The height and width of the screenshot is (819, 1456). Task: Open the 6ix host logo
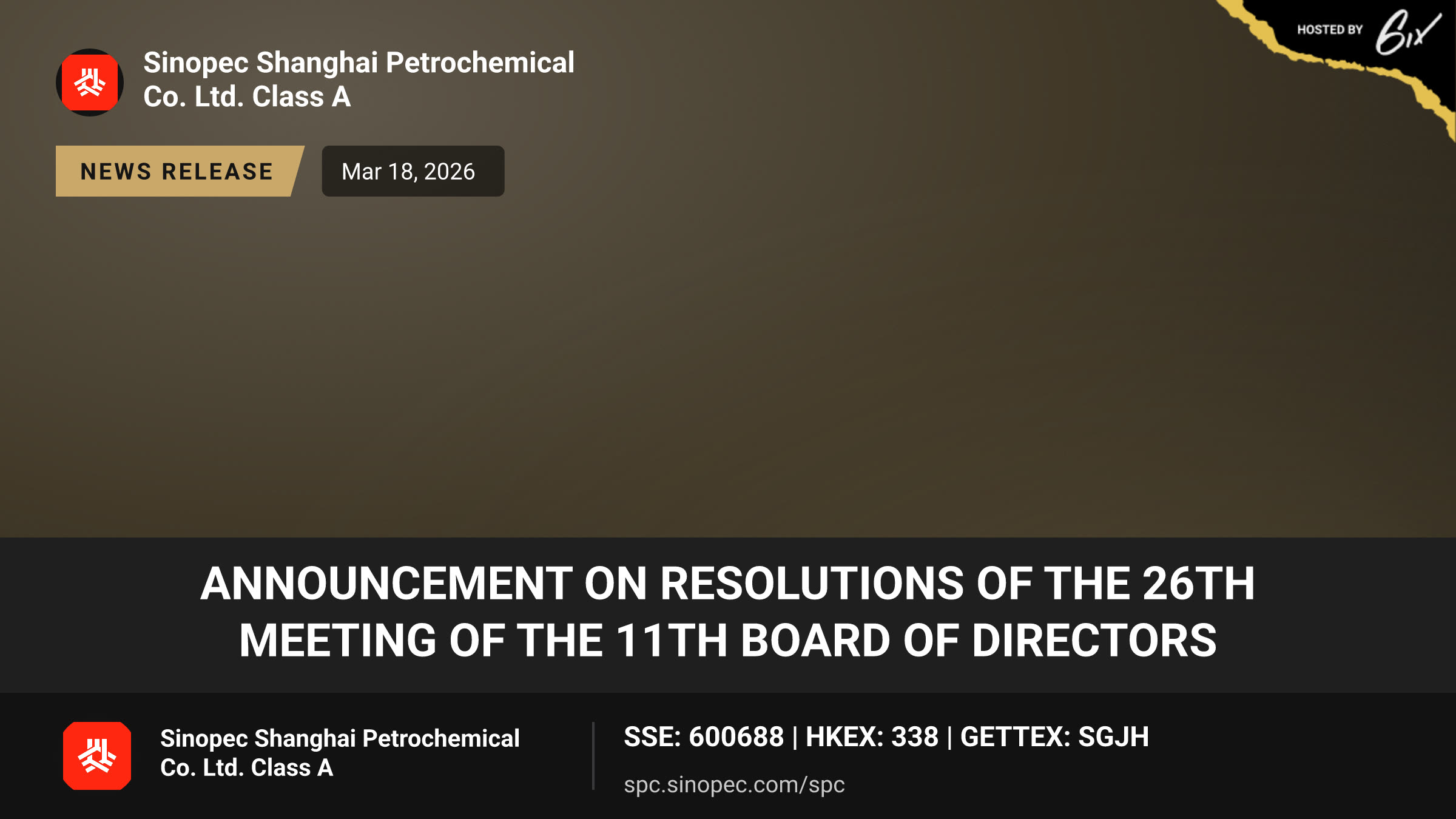coord(1407,32)
